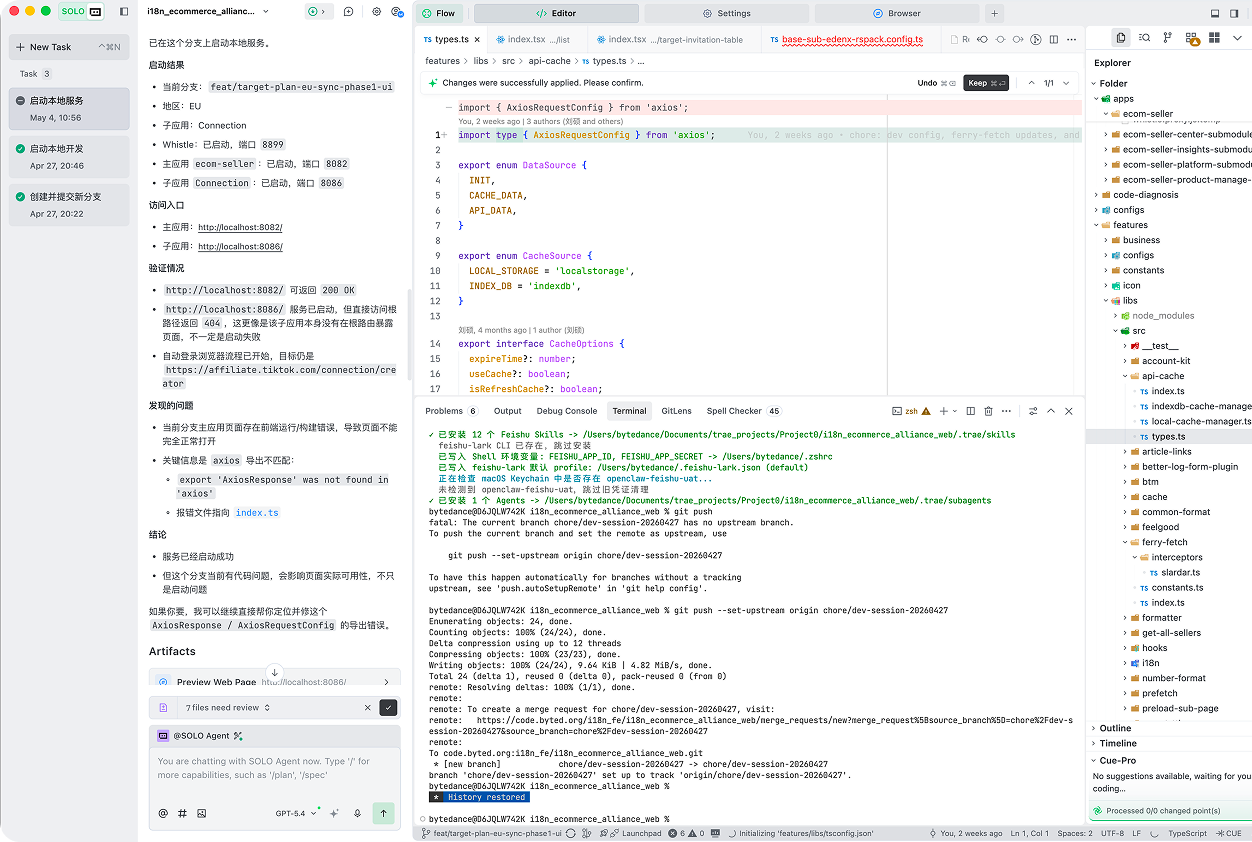
Task: Open the Browser tab
Action: click(x=897, y=14)
